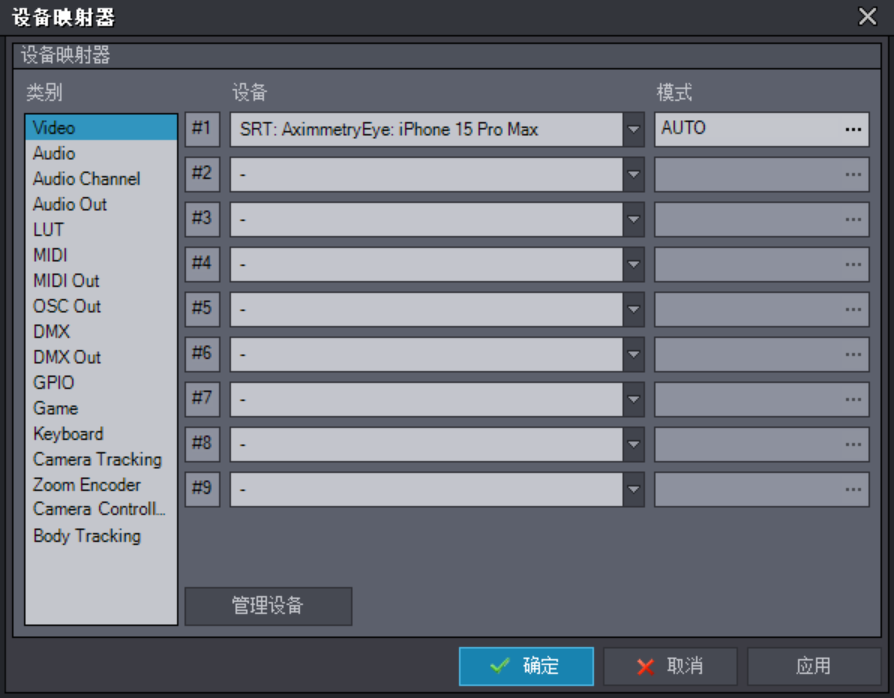The width and height of the screenshot is (894, 698).
Task: Select the MIDI category
Action: [101, 255]
